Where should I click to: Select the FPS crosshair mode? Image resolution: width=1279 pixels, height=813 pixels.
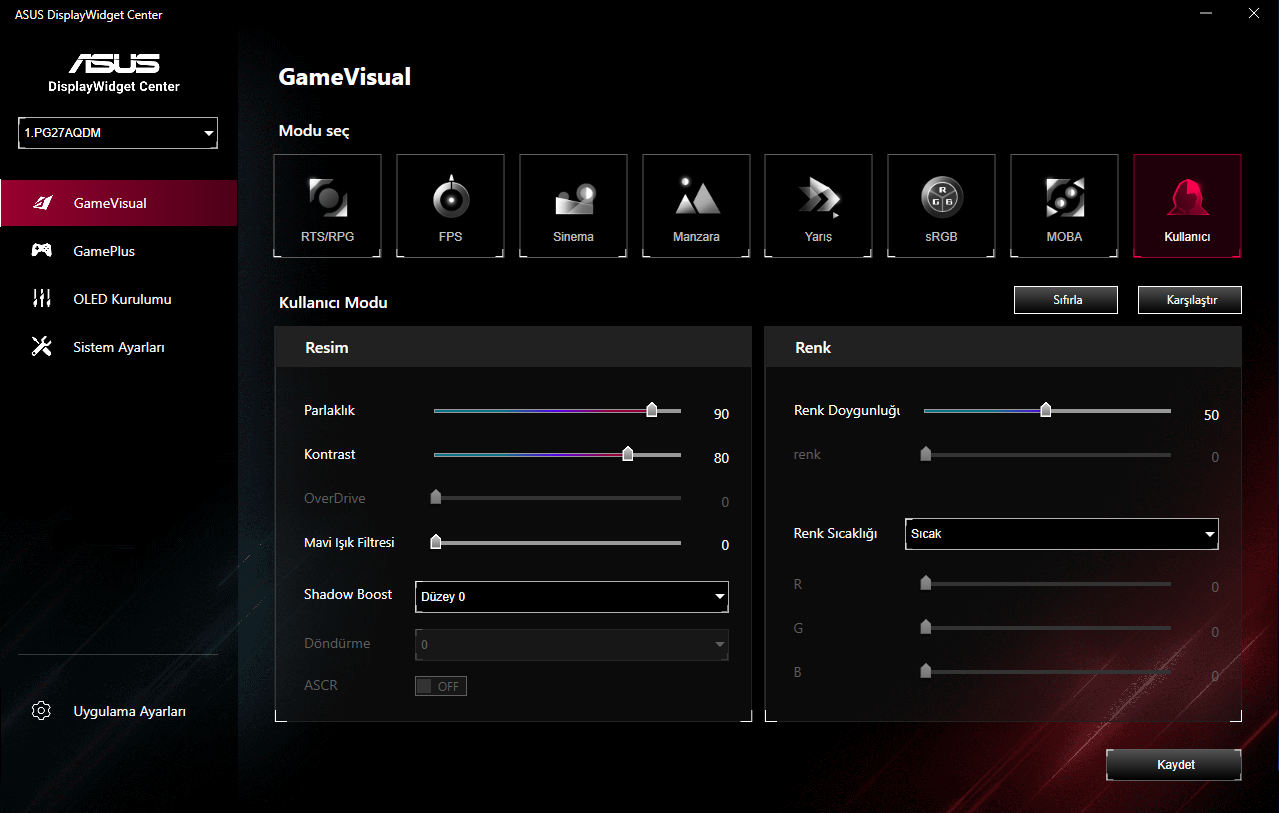point(451,206)
